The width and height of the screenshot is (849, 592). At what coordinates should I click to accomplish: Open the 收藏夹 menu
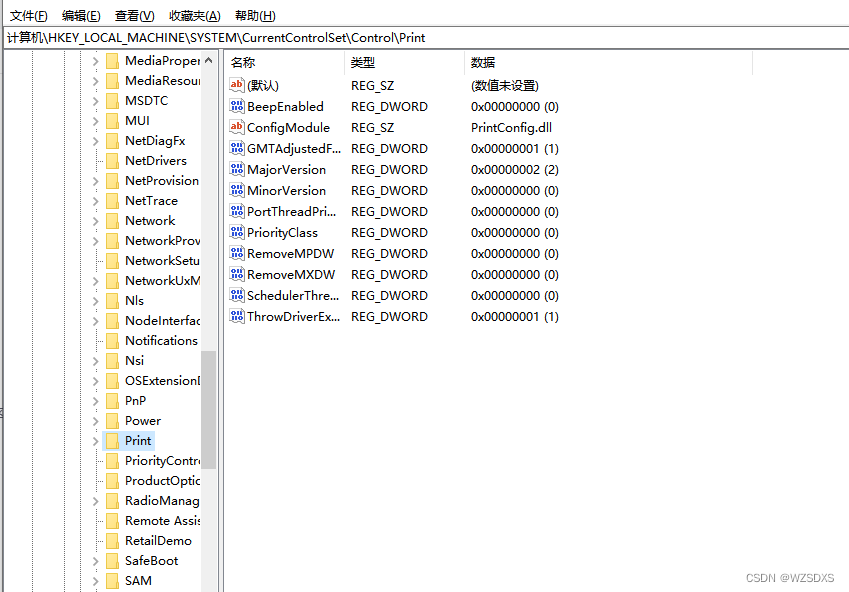193,16
